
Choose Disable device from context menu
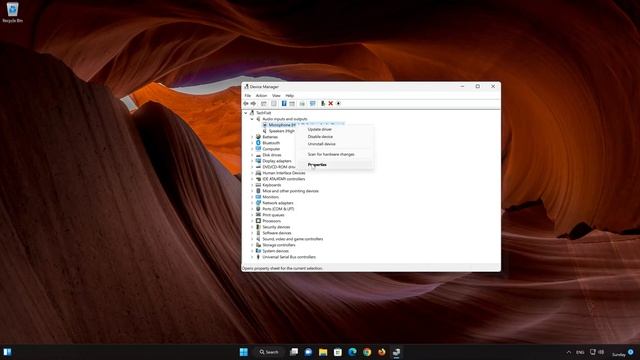(334, 137)
